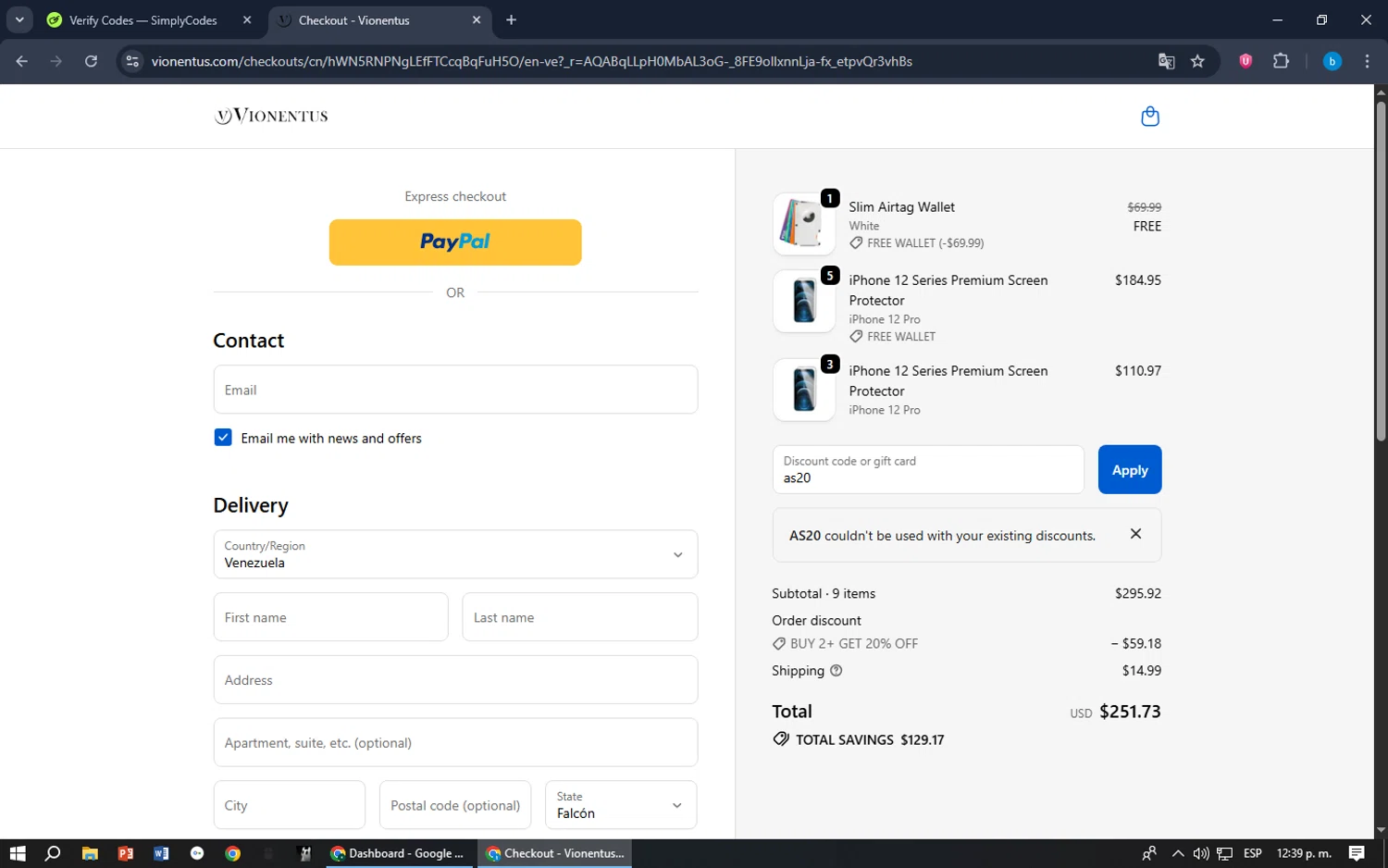
Task: Switch to the Verify Codes — SimplyCodes tab
Action: point(143,19)
